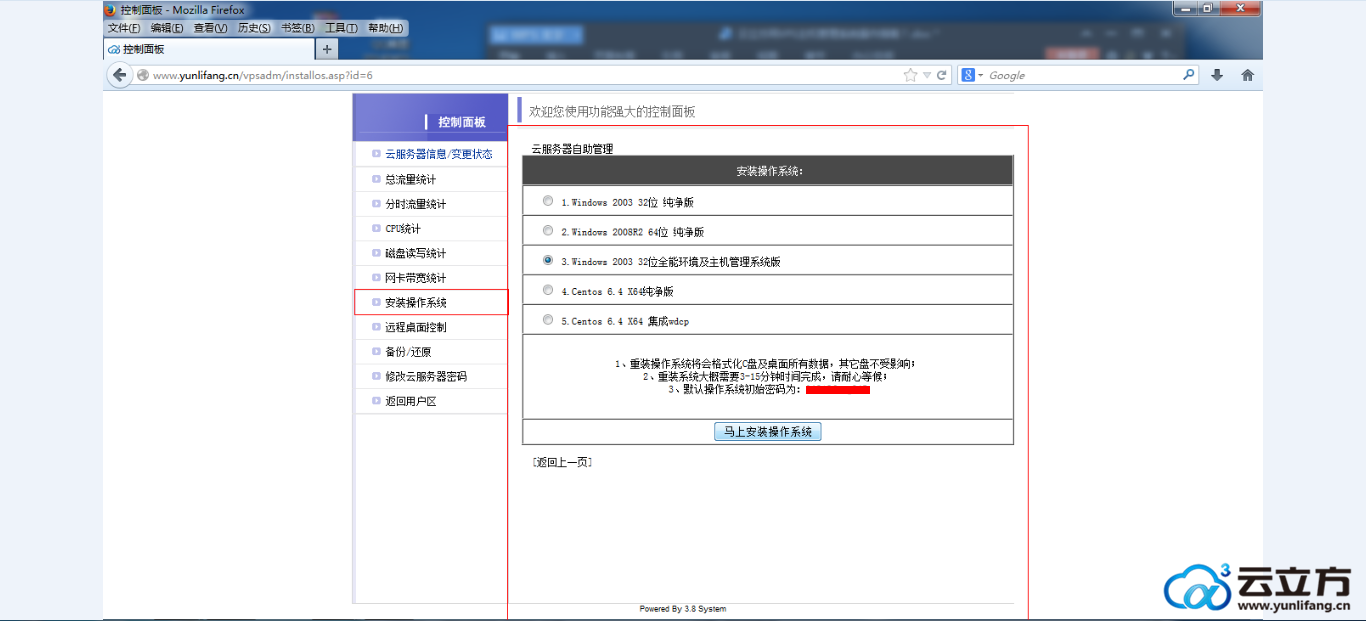This screenshot has width=1366, height=621.
Task: Go back using the browser back arrow
Action: pos(120,75)
